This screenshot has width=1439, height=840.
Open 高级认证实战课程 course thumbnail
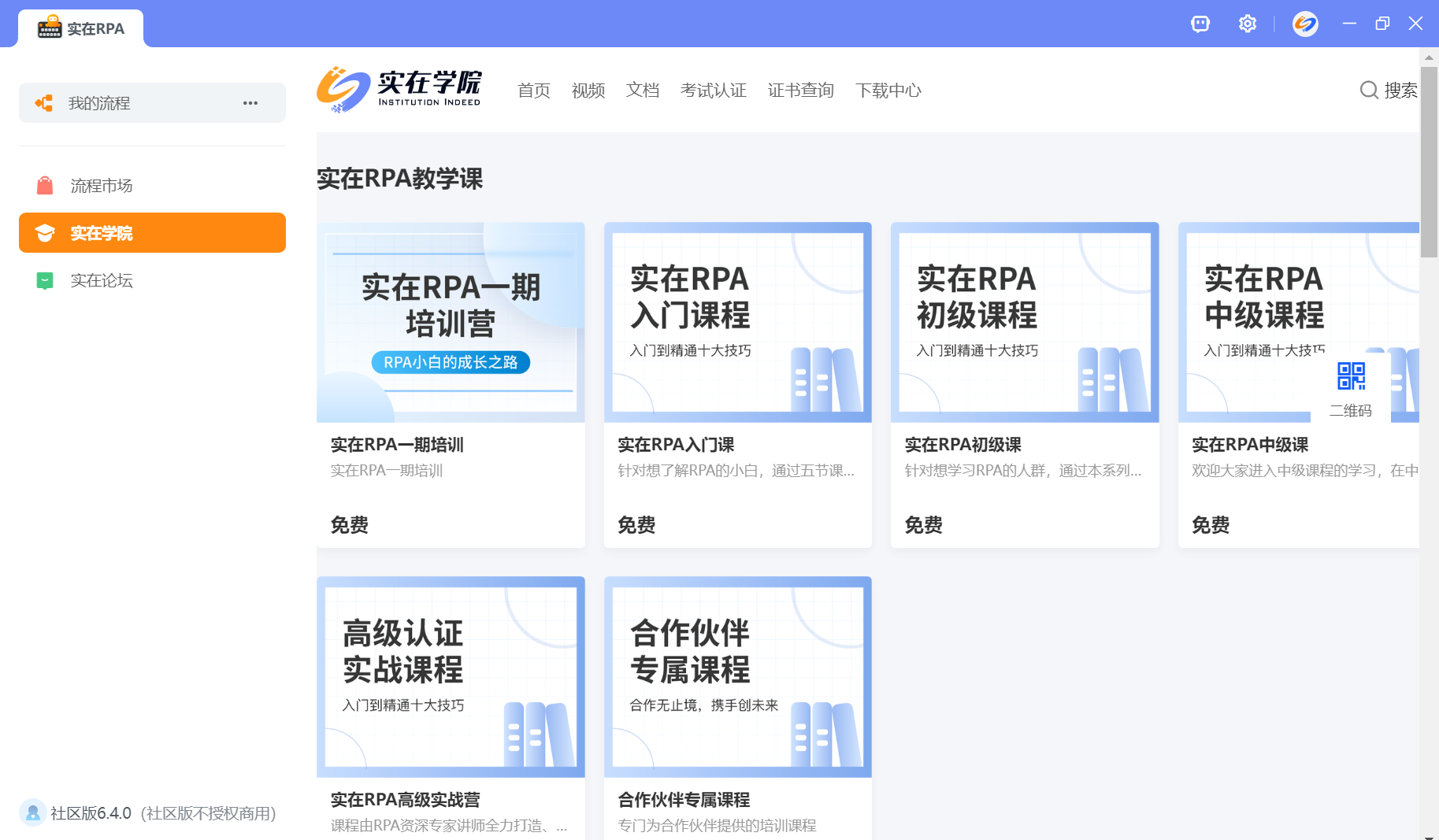click(x=451, y=677)
